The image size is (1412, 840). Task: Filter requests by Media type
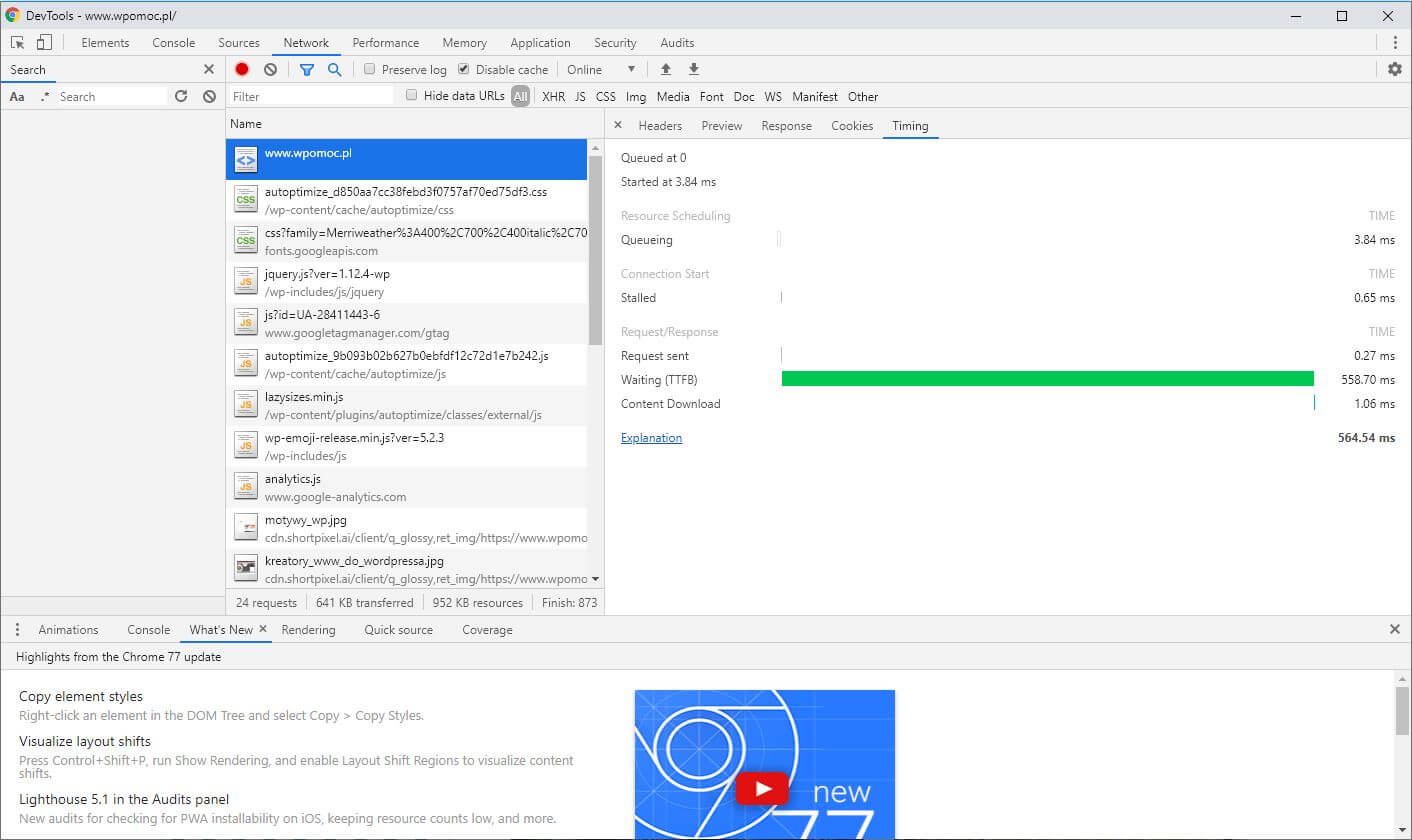[673, 97]
